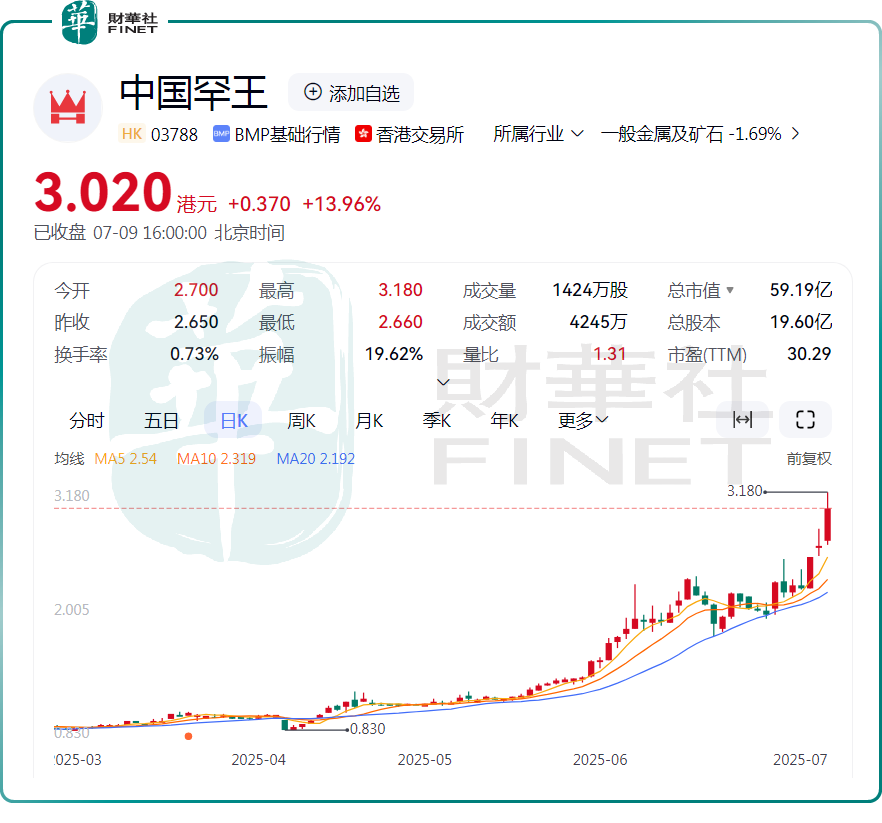Image resolution: width=882 pixels, height=823 pixels.
Task: Click the 总市值 value 59.19亿
Action: [800, 290]
